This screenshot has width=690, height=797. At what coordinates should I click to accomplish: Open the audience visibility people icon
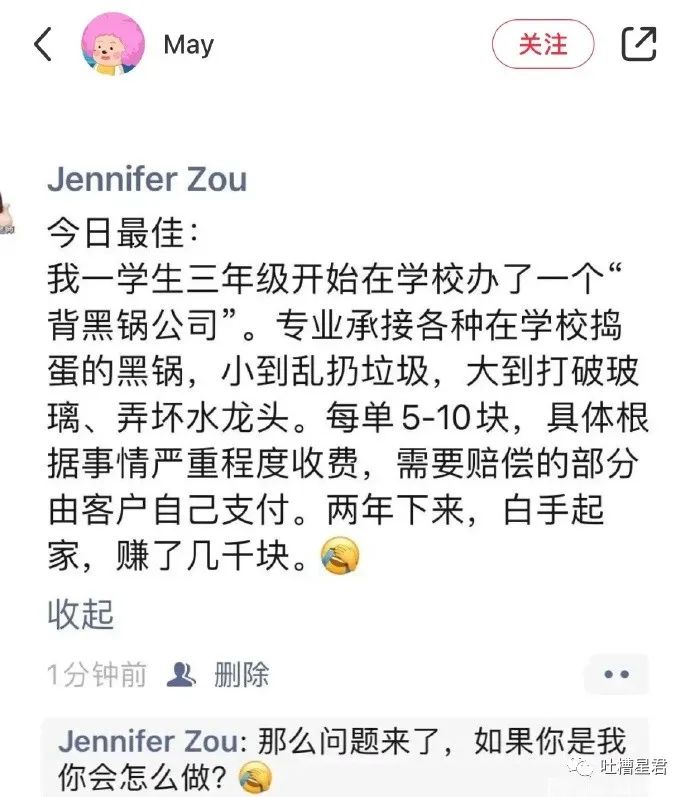[x=181, y=675]
